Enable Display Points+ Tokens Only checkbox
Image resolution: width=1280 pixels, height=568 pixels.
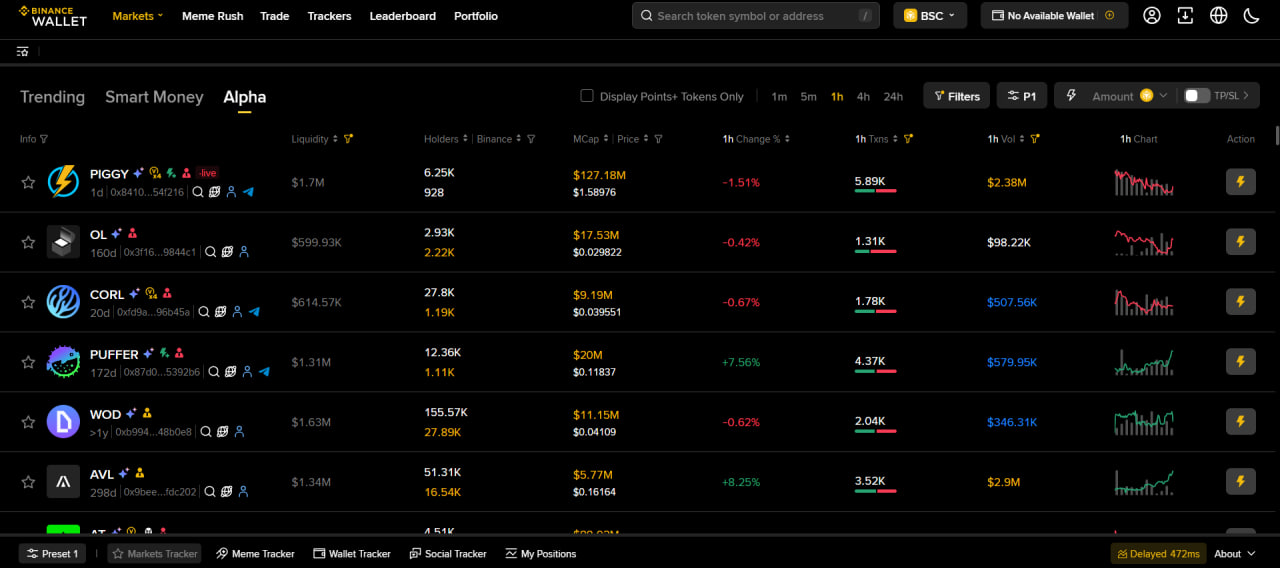[587, 96]
